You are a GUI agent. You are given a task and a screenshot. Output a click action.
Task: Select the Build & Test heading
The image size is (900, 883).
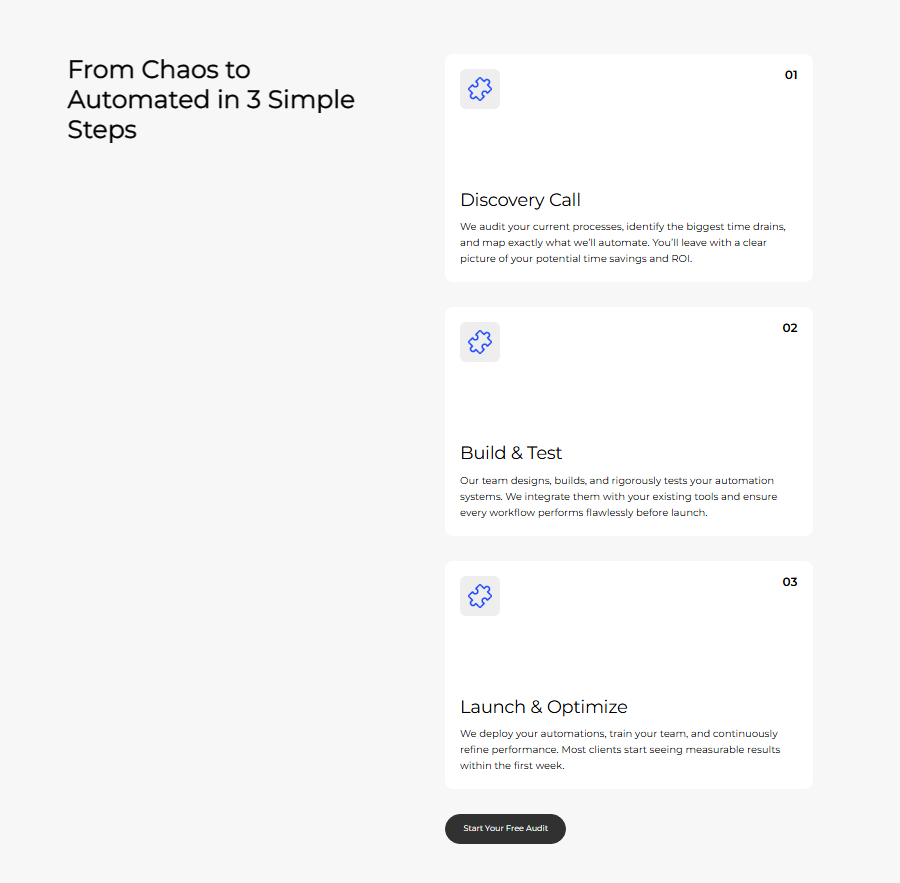click(511, 453)
